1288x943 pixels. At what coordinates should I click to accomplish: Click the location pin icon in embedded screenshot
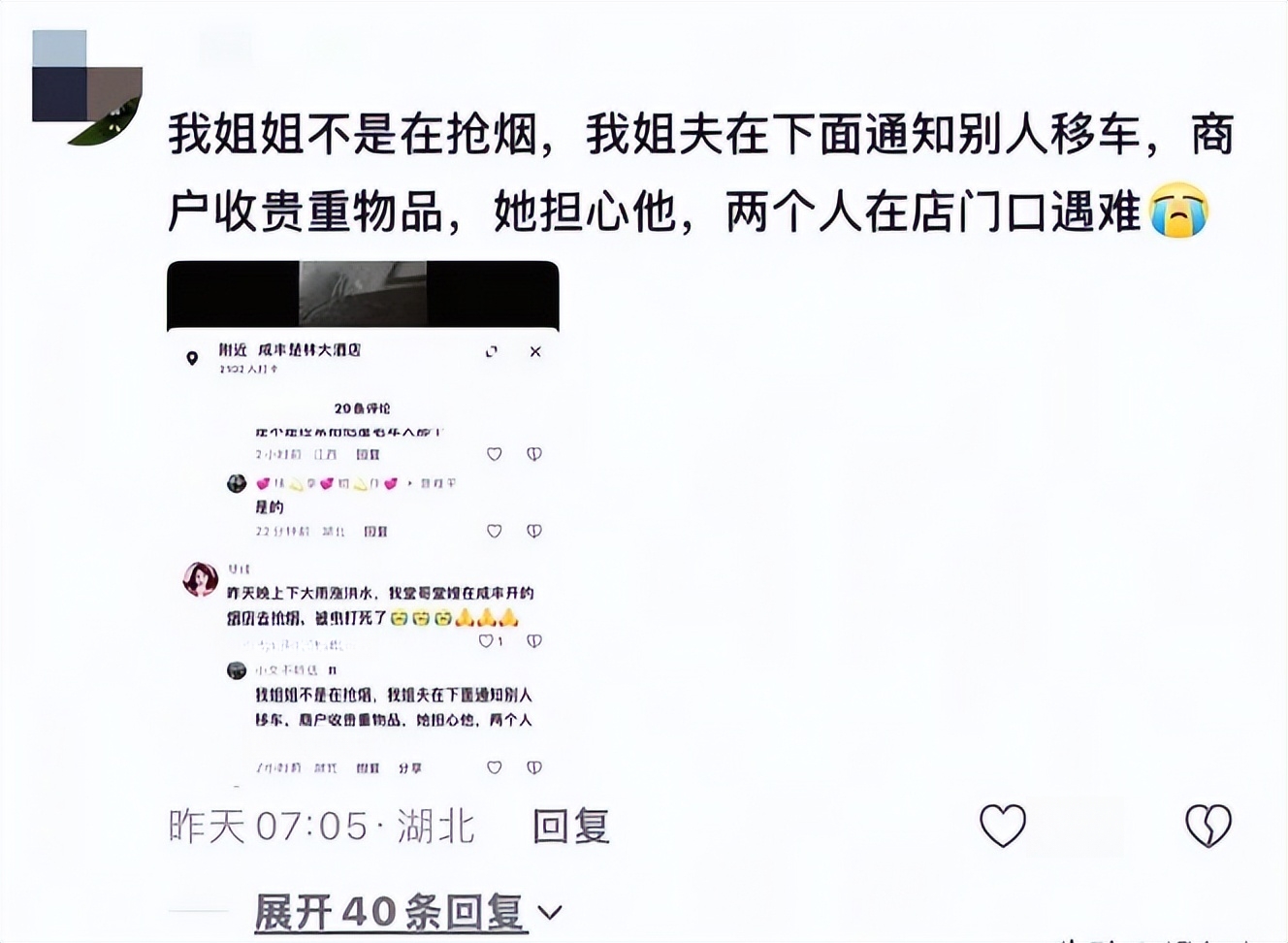192,358
